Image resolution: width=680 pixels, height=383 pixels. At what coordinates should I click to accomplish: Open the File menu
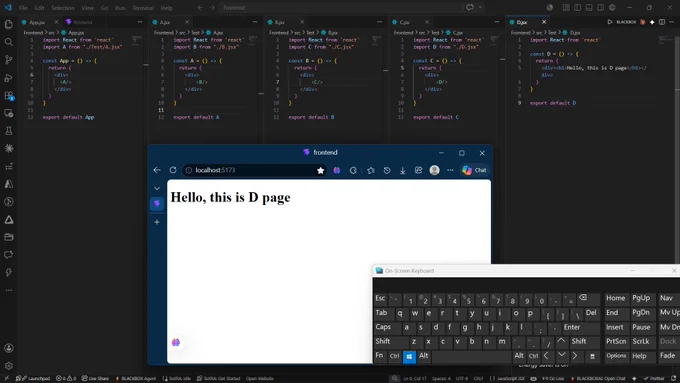[x=23, y=8]
